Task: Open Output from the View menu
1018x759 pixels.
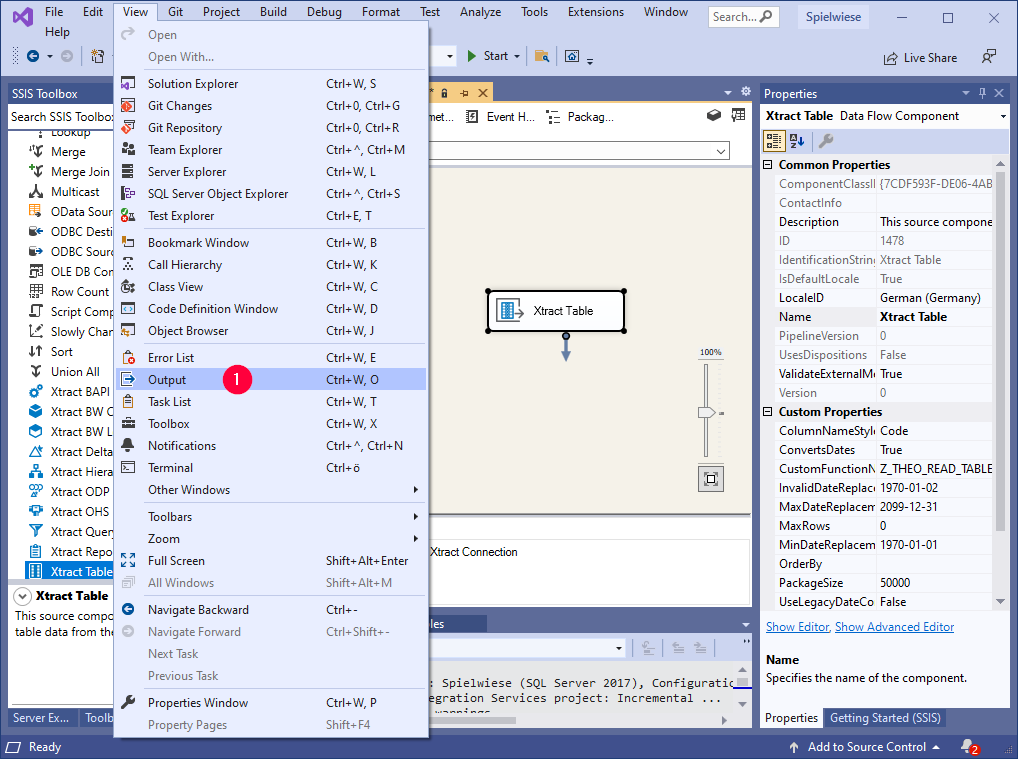Action: (167, 380)
